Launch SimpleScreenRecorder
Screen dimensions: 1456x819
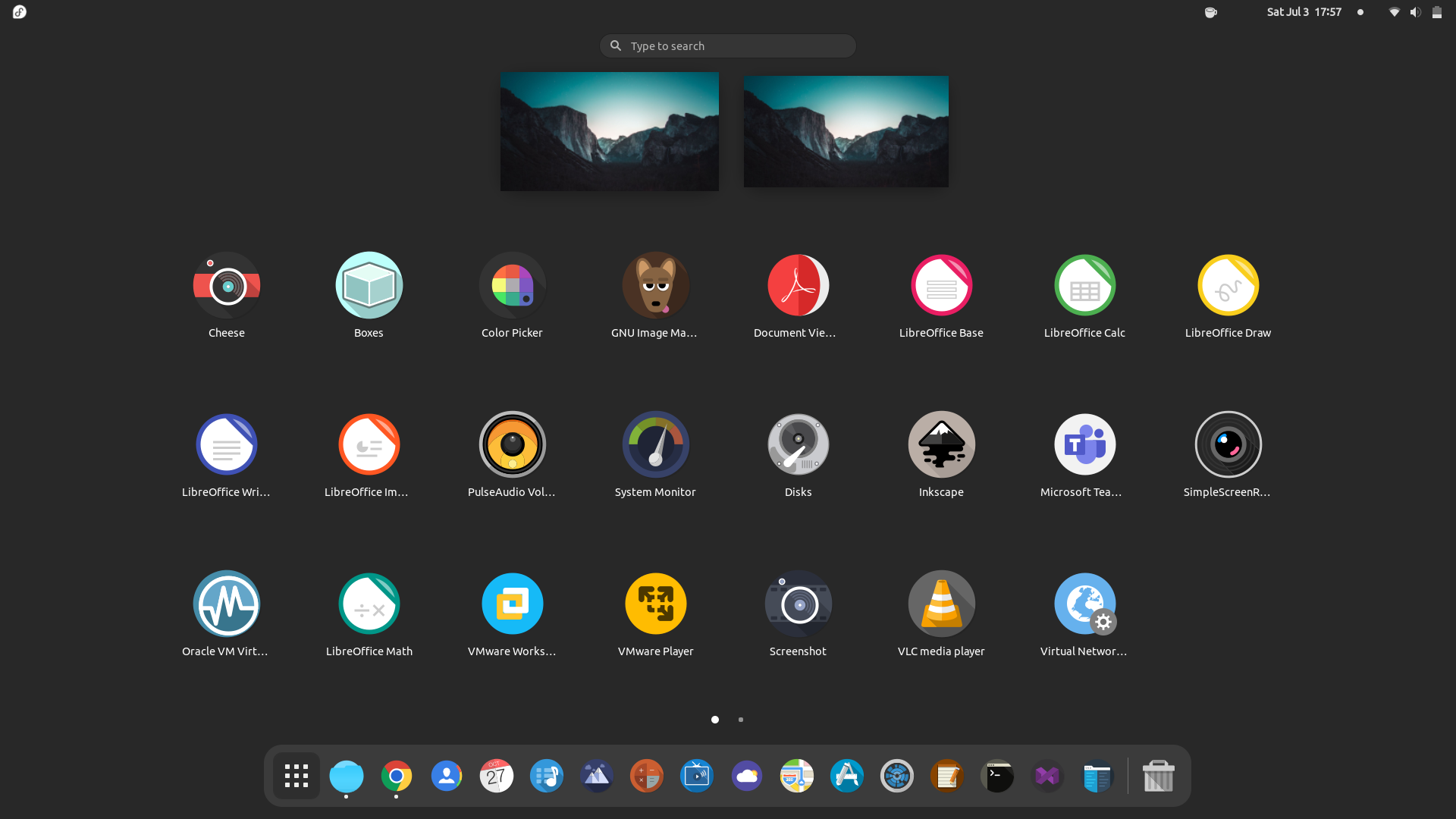[1228, 445]
